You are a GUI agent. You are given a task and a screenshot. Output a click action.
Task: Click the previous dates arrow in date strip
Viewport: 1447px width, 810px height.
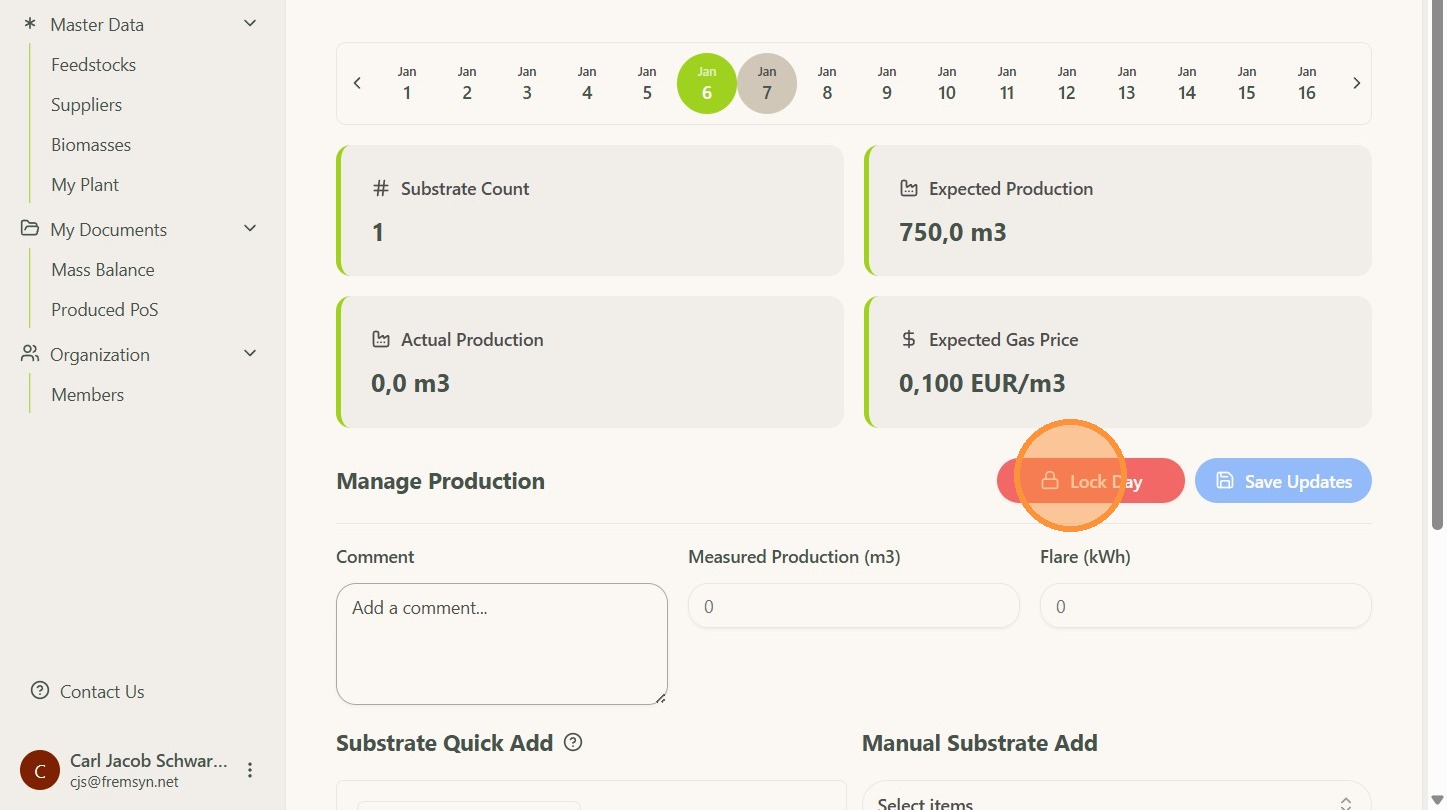point(357,83)
